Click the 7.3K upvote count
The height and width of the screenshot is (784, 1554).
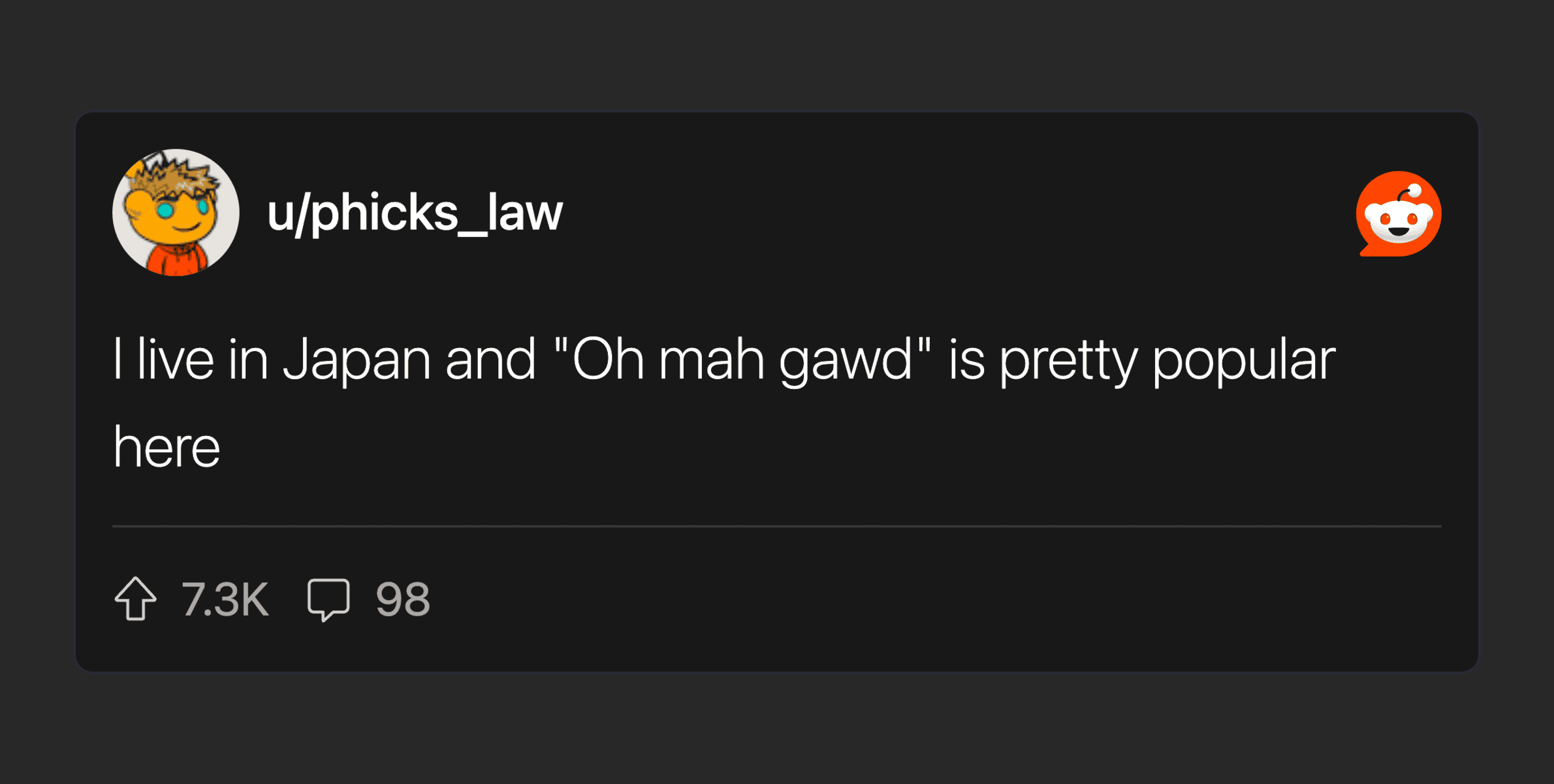pyautogui.click(x=225, y=599)
